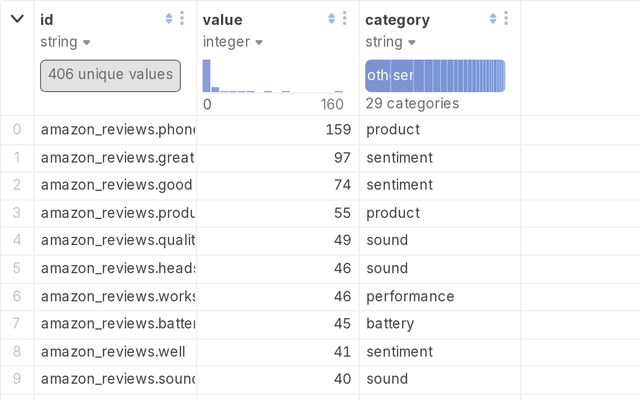
Task: Open the category column options menu
Action: [x=506, y=18]
